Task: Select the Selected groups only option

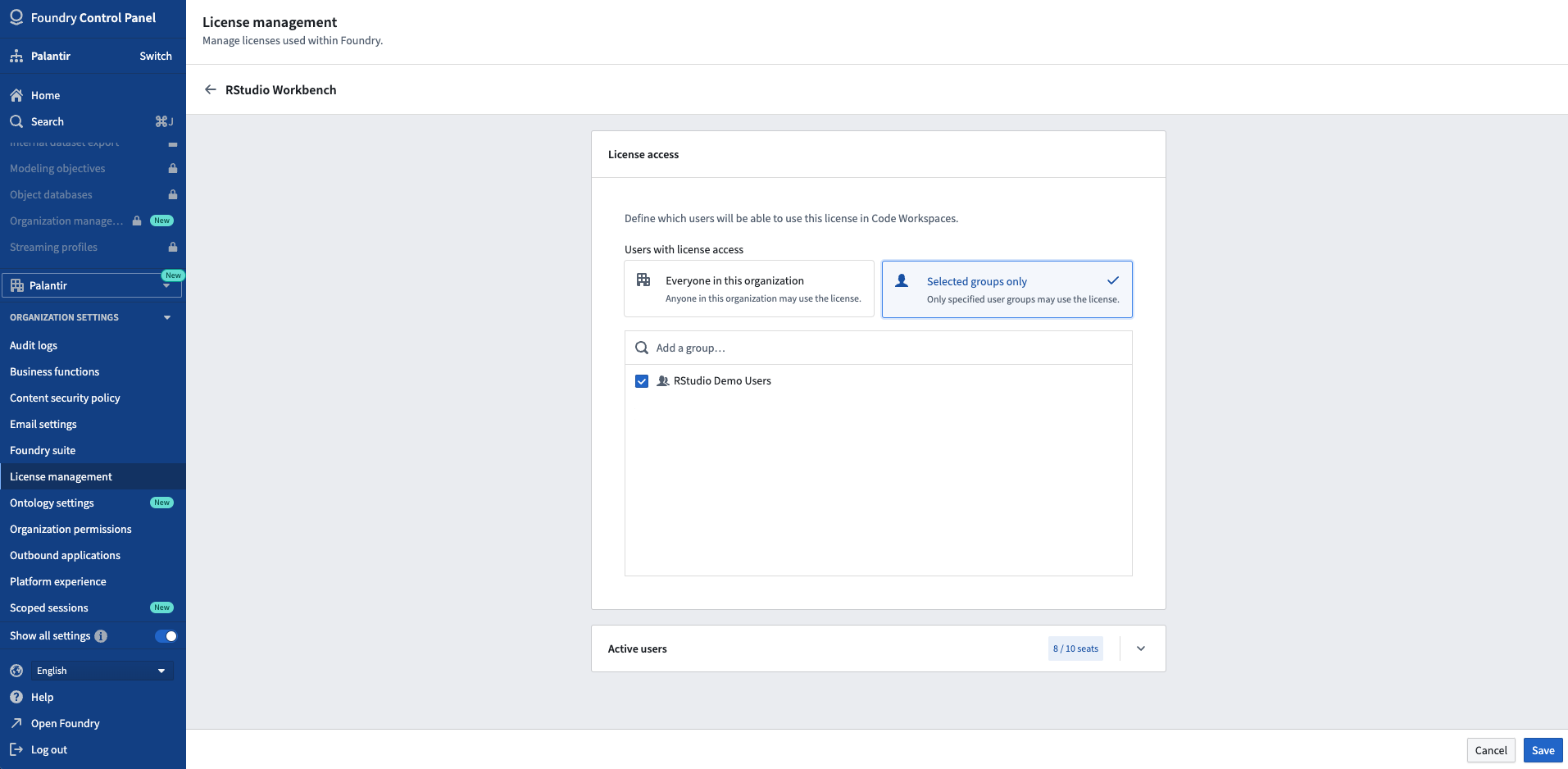Action: coord(1007,289)
